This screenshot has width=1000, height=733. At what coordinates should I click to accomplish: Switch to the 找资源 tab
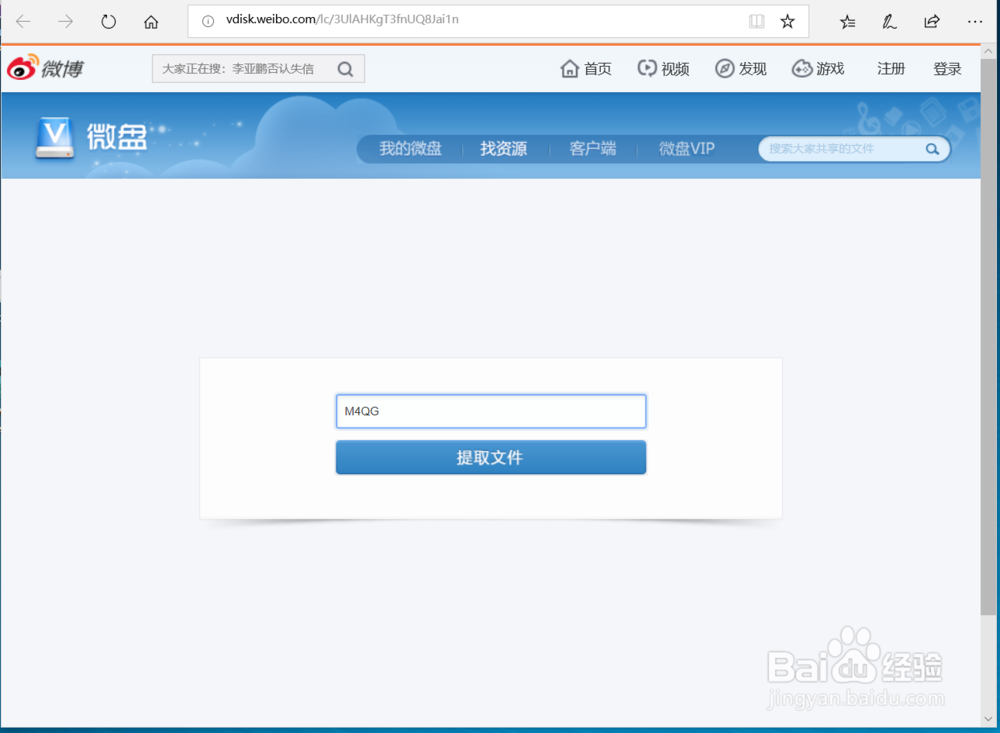[503, 147]
